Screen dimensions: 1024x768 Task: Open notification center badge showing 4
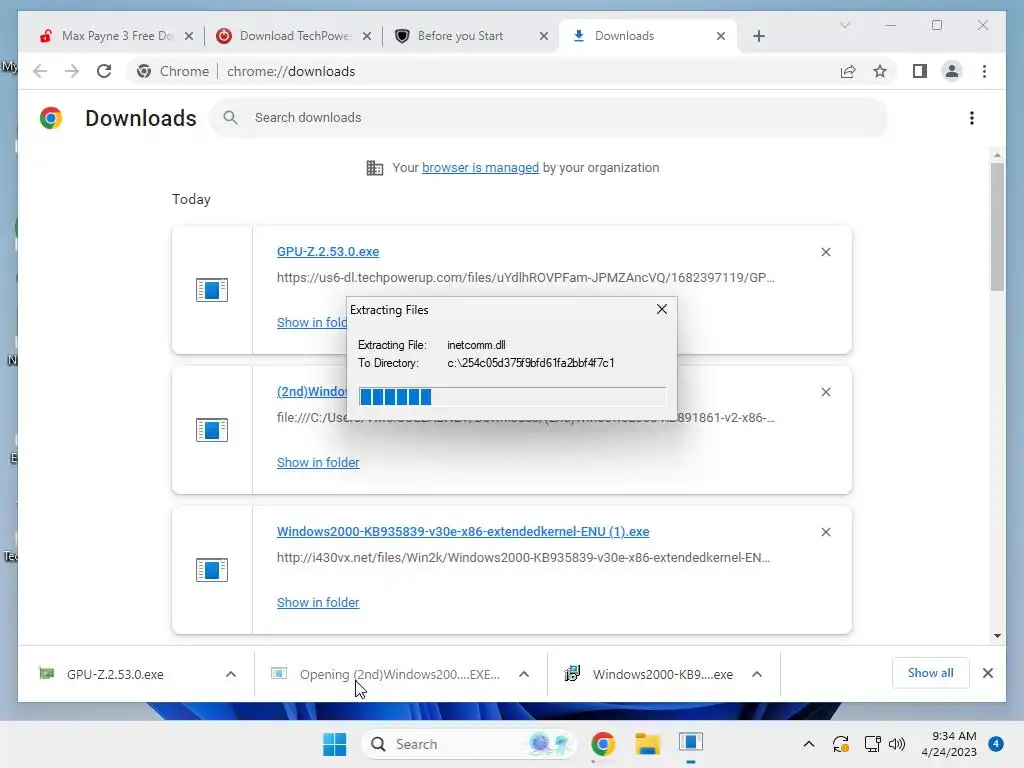pos(996,744)
